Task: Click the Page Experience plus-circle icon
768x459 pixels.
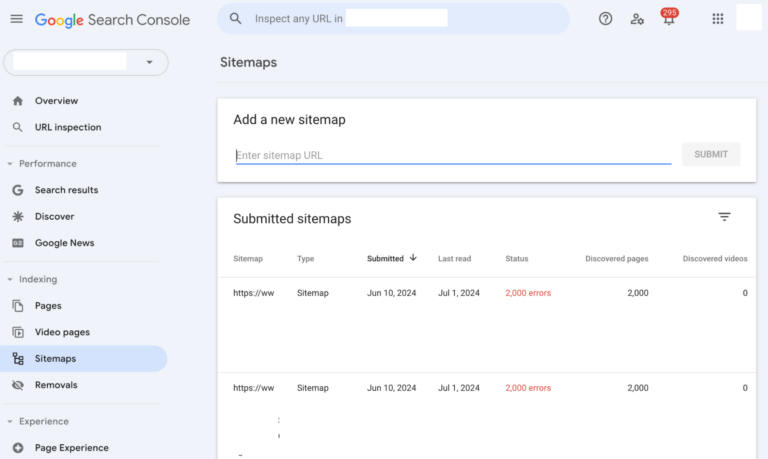Action: 18,448
